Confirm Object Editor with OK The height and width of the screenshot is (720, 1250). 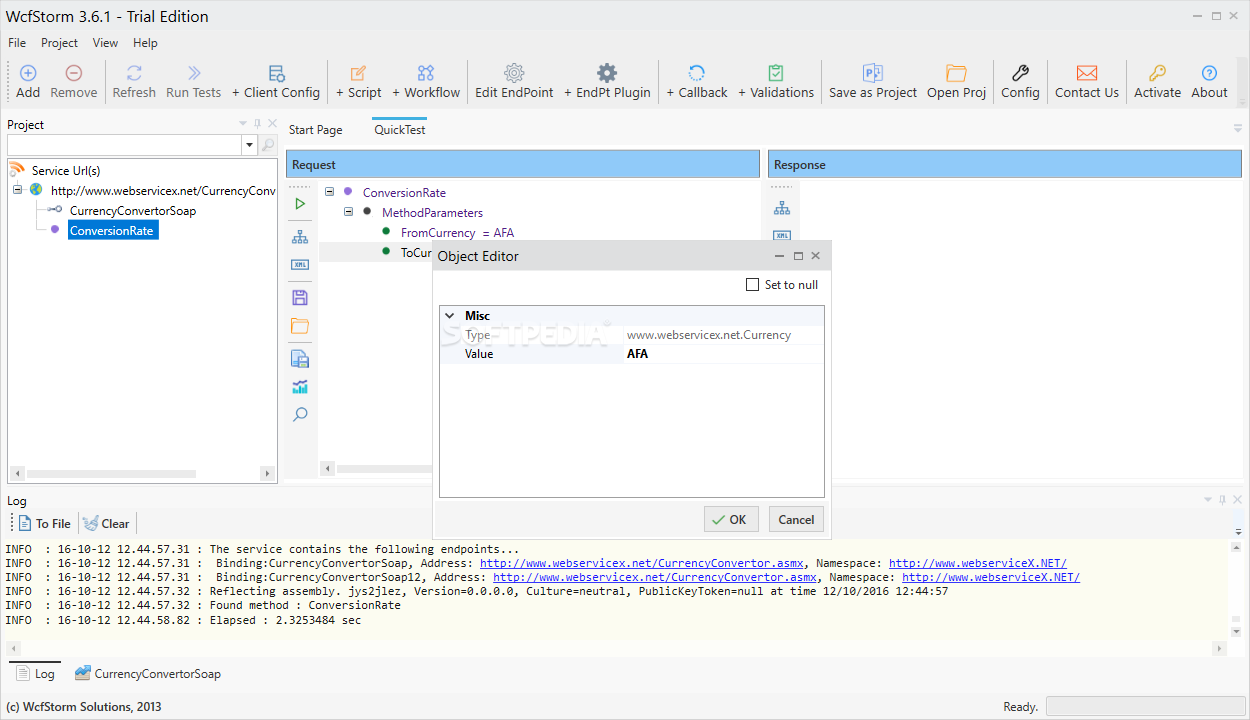(x=731, y=519)
